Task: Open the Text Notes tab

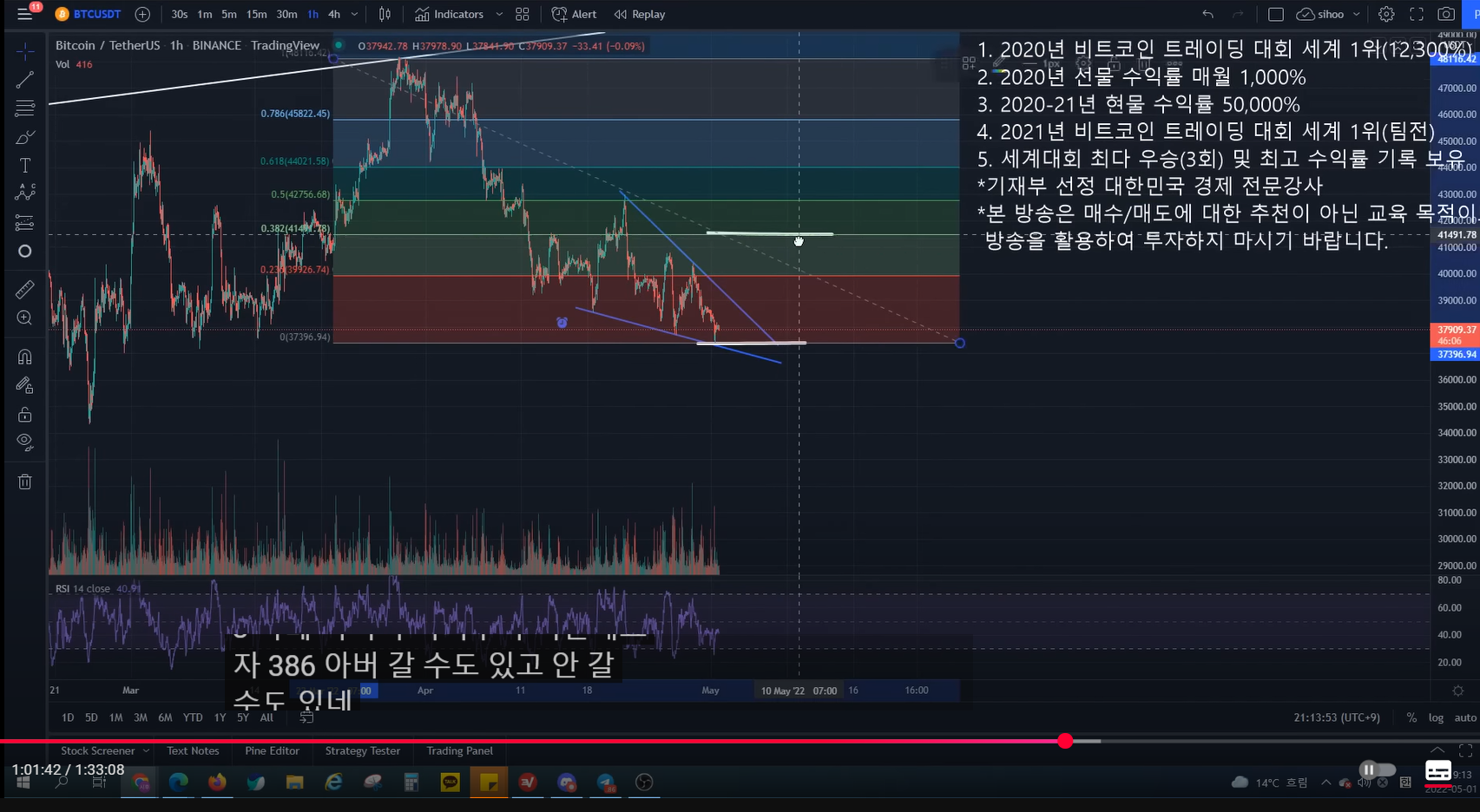Action: [193, 750]
